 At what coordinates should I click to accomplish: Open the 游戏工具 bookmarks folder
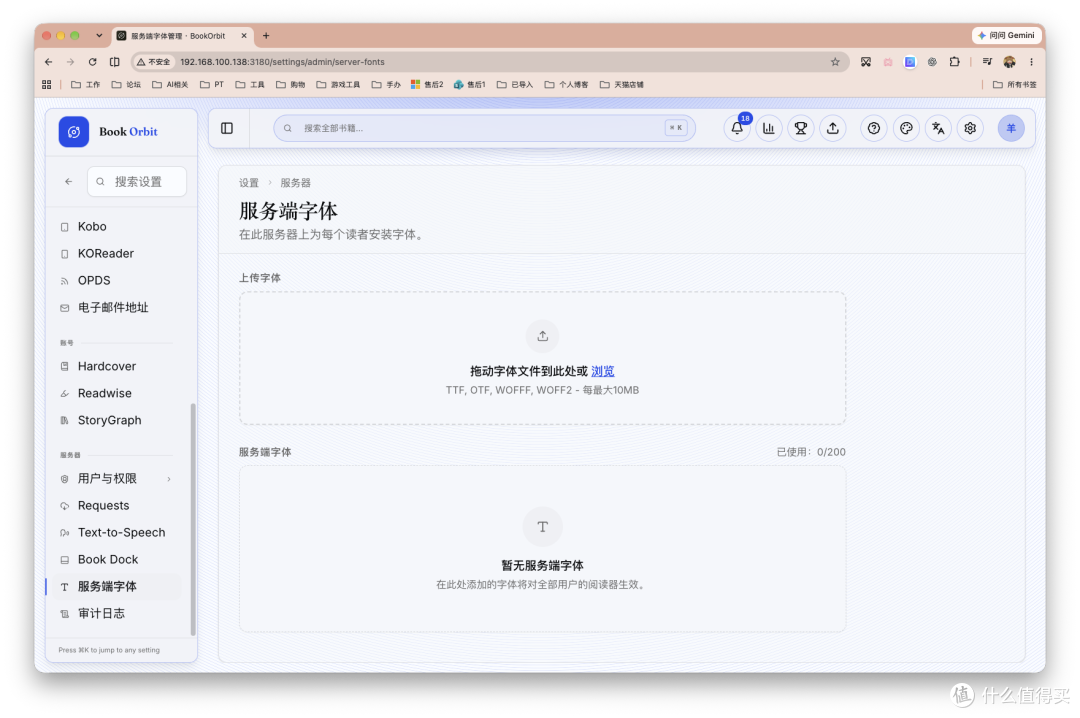pyautogui.click(x=338, y=85)
